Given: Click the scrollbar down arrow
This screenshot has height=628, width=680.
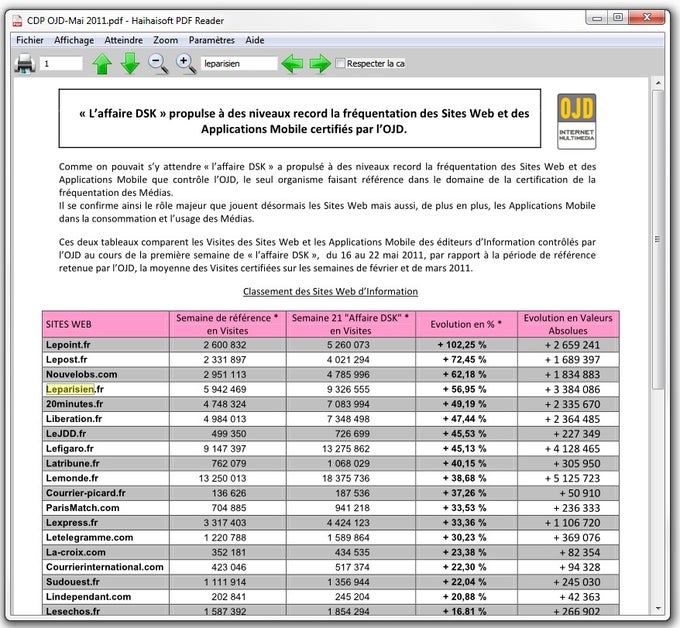Looking at the screenshot, I should click(658, 608).
